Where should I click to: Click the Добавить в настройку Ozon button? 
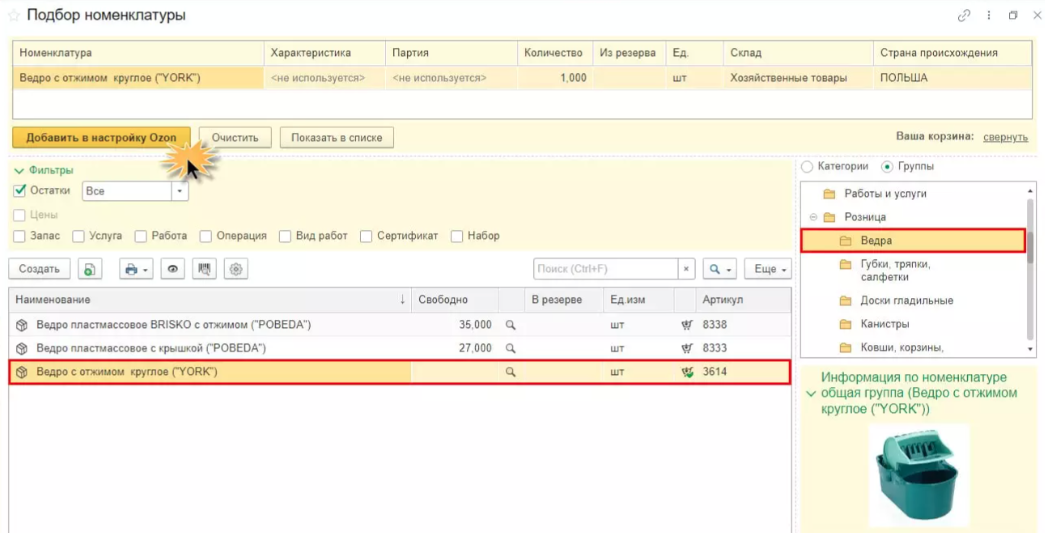tap(101, 138)
